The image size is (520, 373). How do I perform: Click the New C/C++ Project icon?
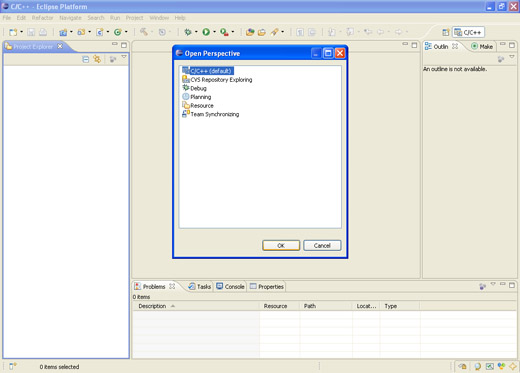(63, 32)
